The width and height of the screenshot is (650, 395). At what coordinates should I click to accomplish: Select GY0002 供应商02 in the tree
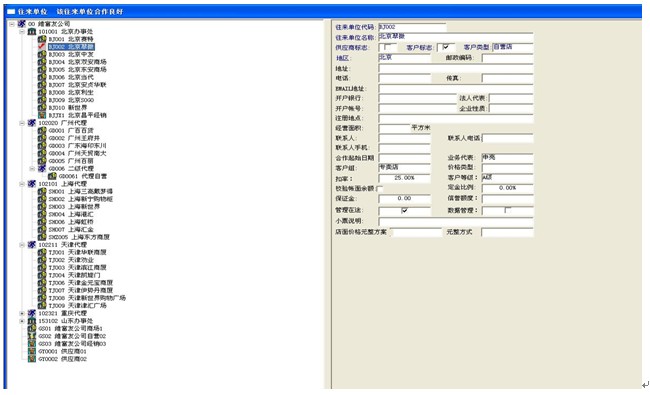(x=63, y=359)
